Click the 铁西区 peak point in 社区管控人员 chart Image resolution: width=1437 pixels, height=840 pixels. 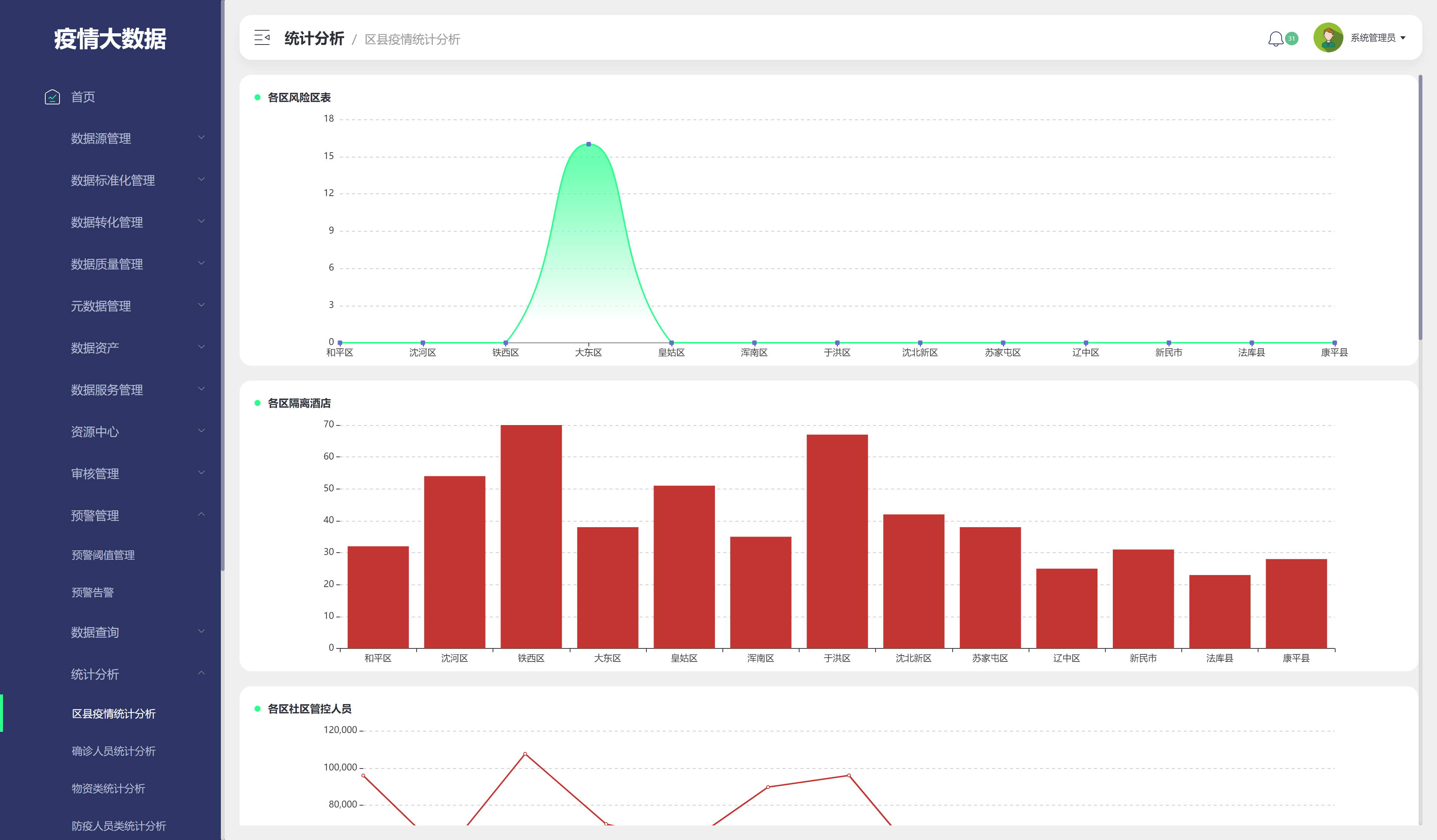(525, 754)
